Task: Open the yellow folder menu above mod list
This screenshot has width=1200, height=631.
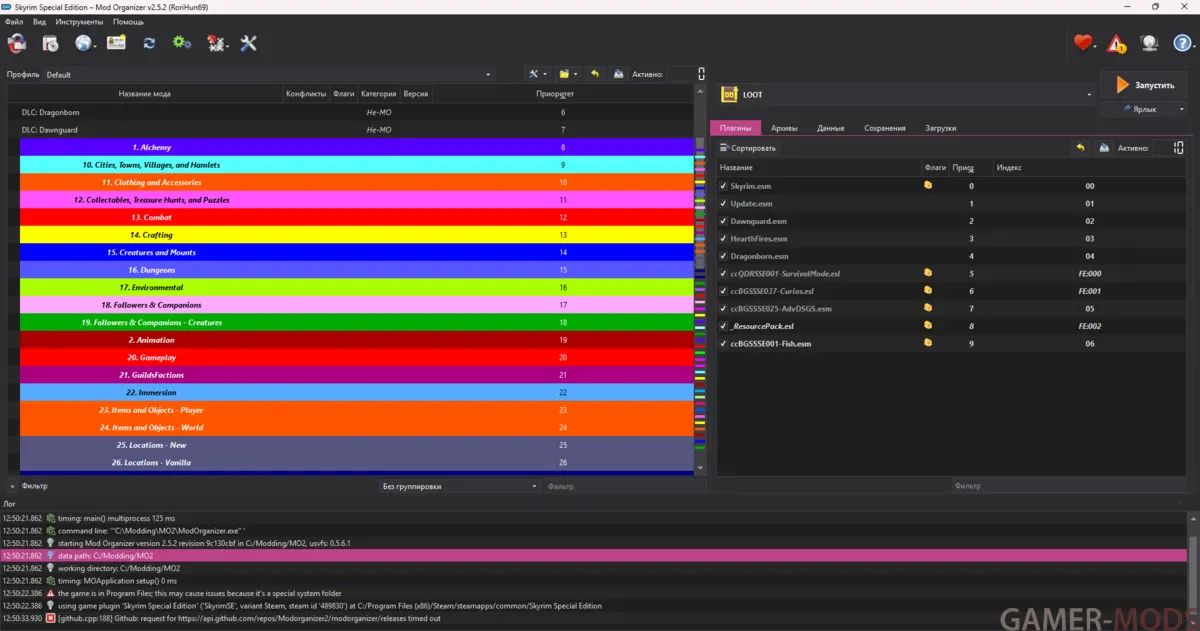Action: [567, 74]
